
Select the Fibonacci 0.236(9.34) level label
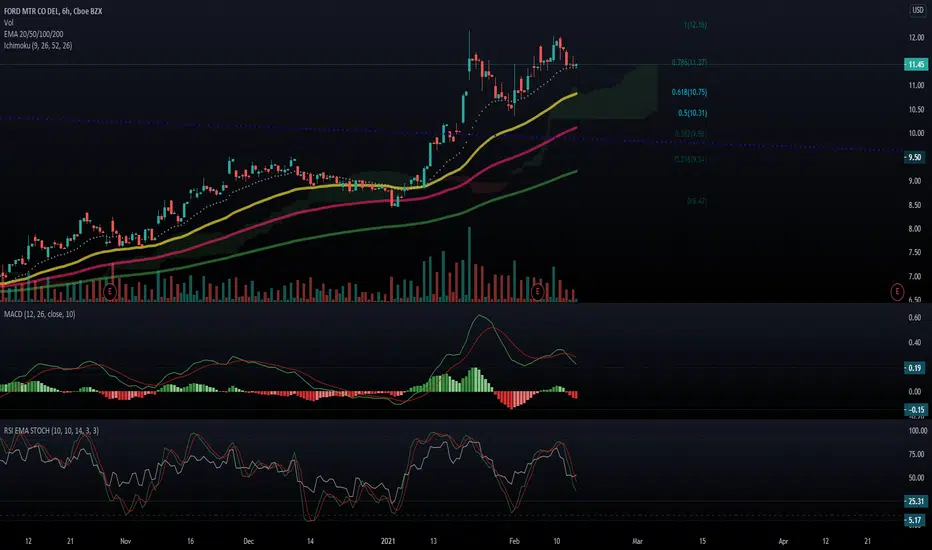[690, 159]
